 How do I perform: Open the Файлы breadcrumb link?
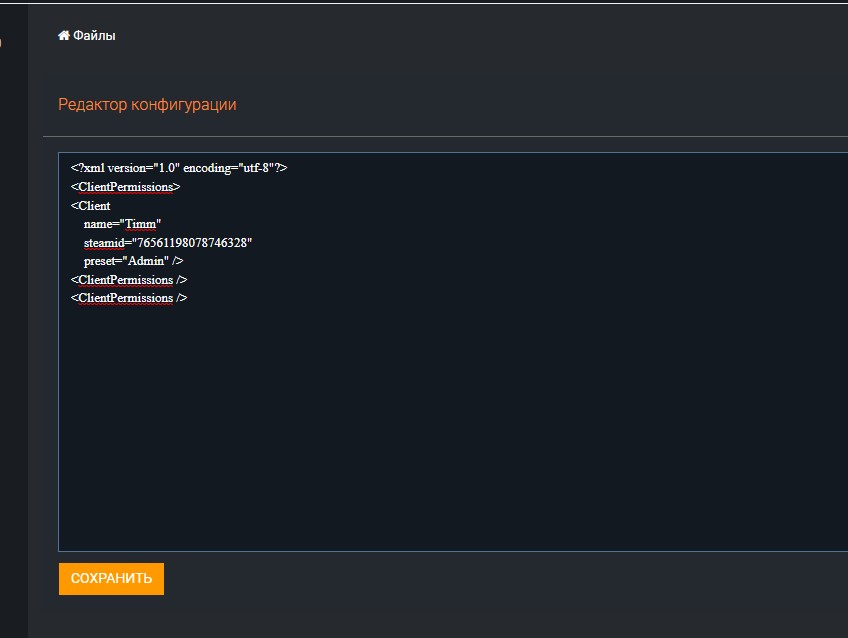[94, 36]
